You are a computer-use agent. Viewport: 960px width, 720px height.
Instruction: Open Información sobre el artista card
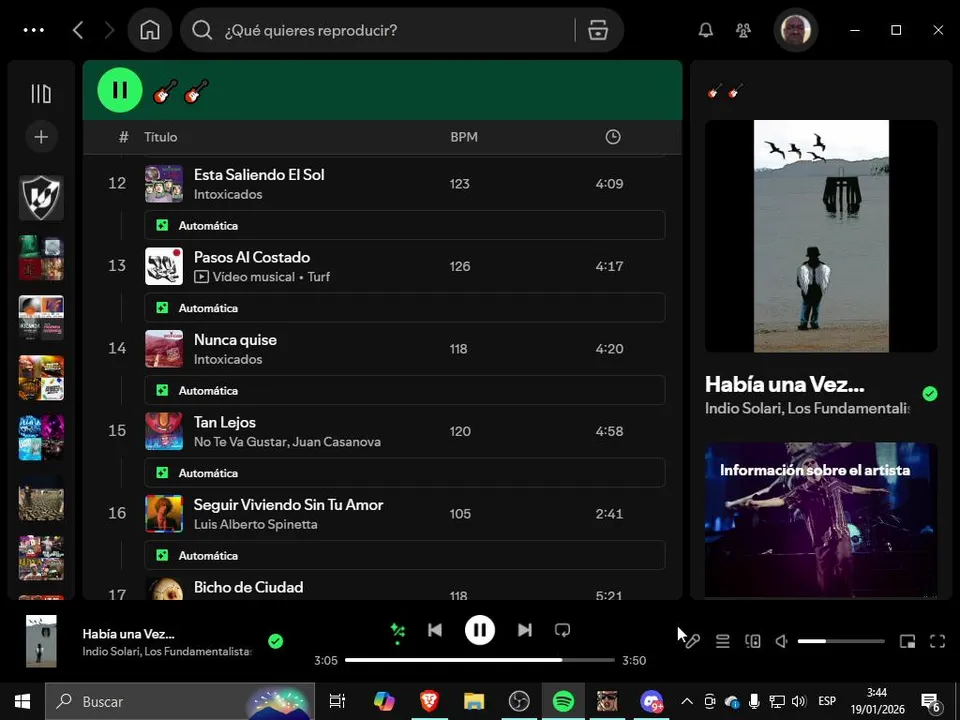coord(821,520)
